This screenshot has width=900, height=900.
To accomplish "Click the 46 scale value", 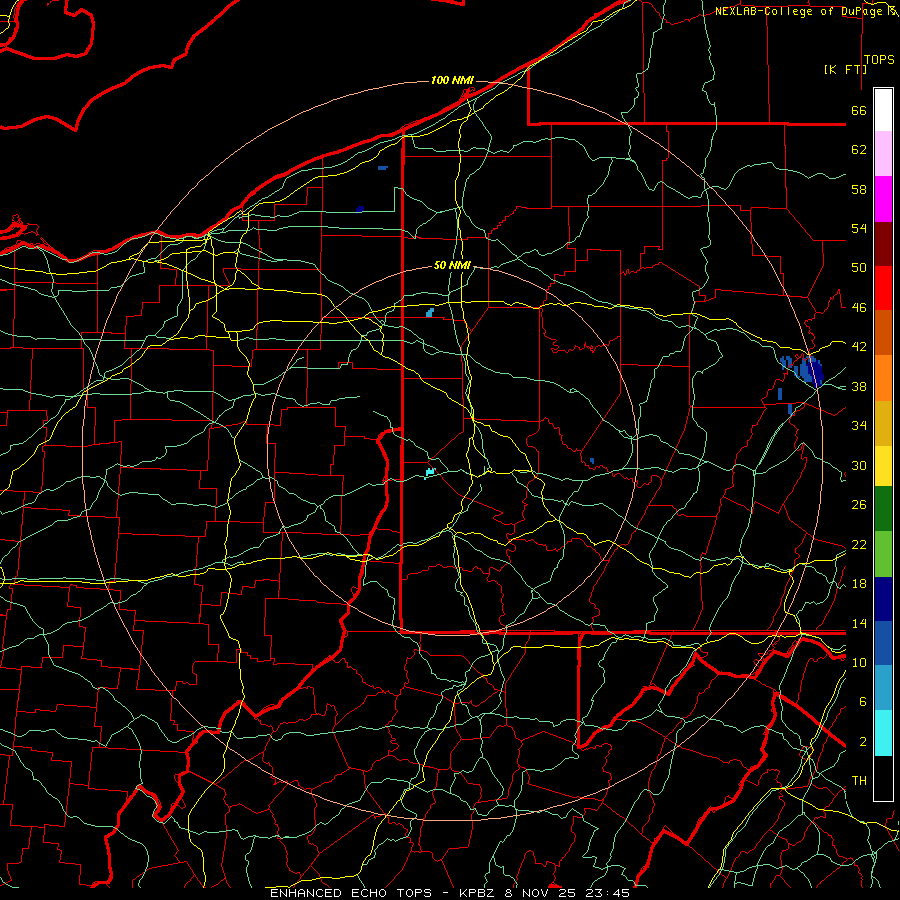I will point(859,308).
